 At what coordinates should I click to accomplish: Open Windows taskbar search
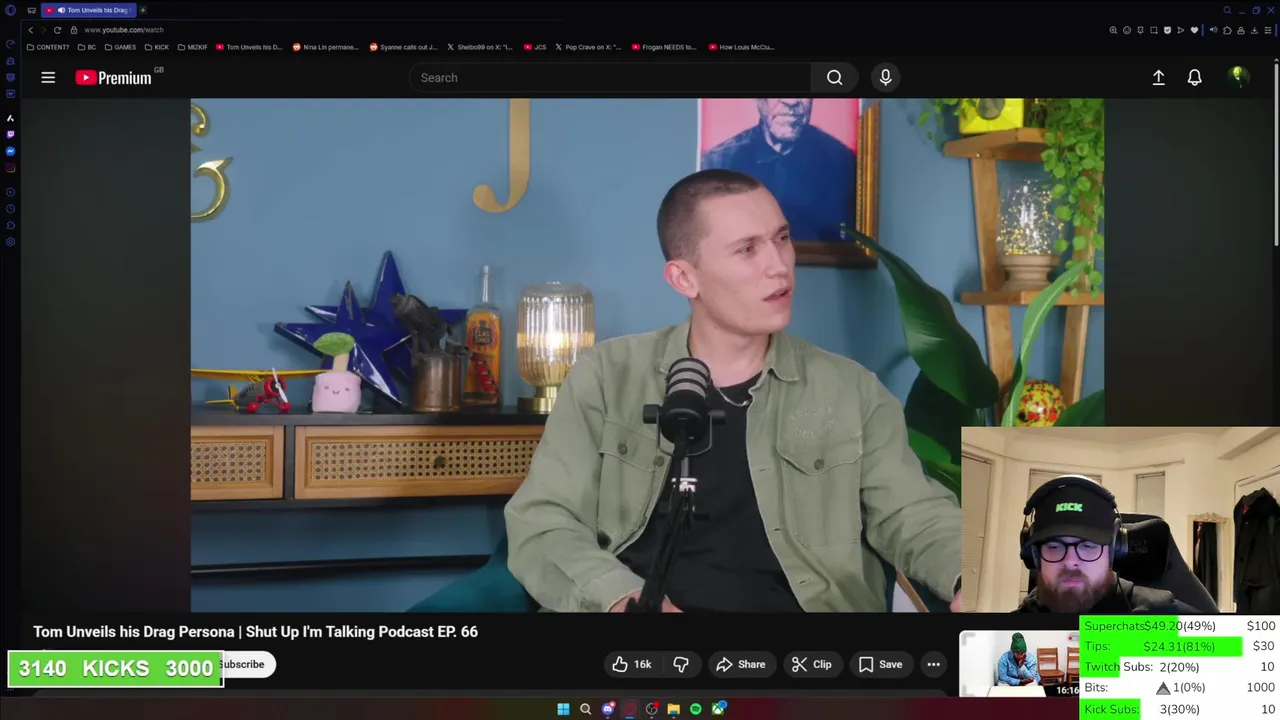585,709
